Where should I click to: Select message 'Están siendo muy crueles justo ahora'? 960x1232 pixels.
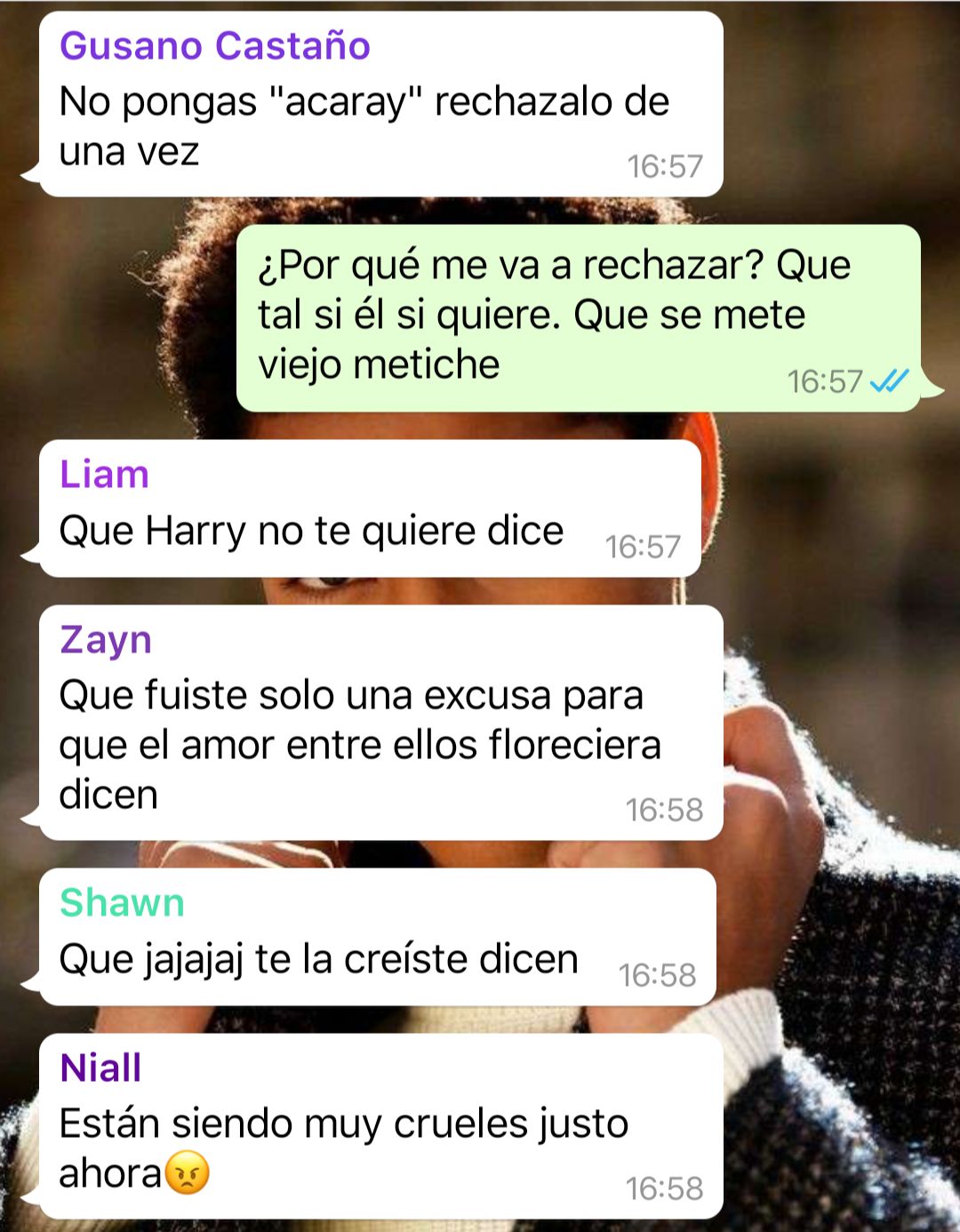[380, 1125]
